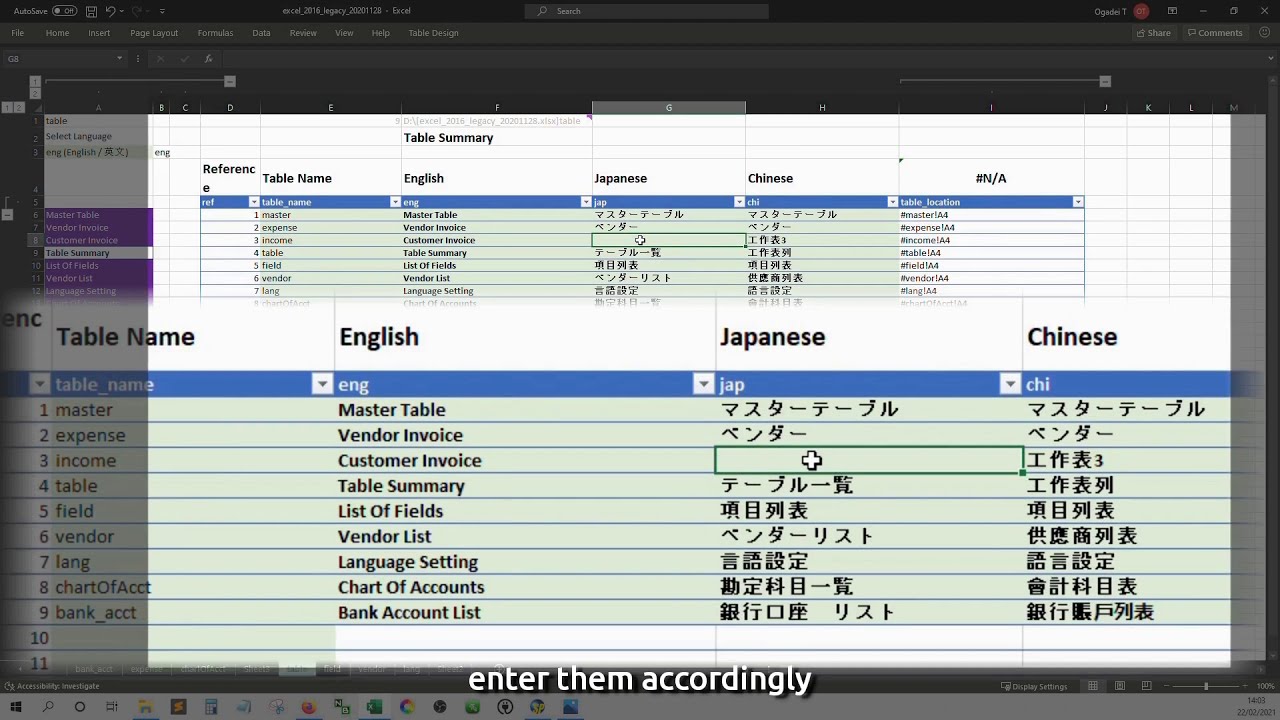Switch to the Insert ribbon tab
The height and width of the screenshot is (720, 1280).
click(x=99, y=33)
